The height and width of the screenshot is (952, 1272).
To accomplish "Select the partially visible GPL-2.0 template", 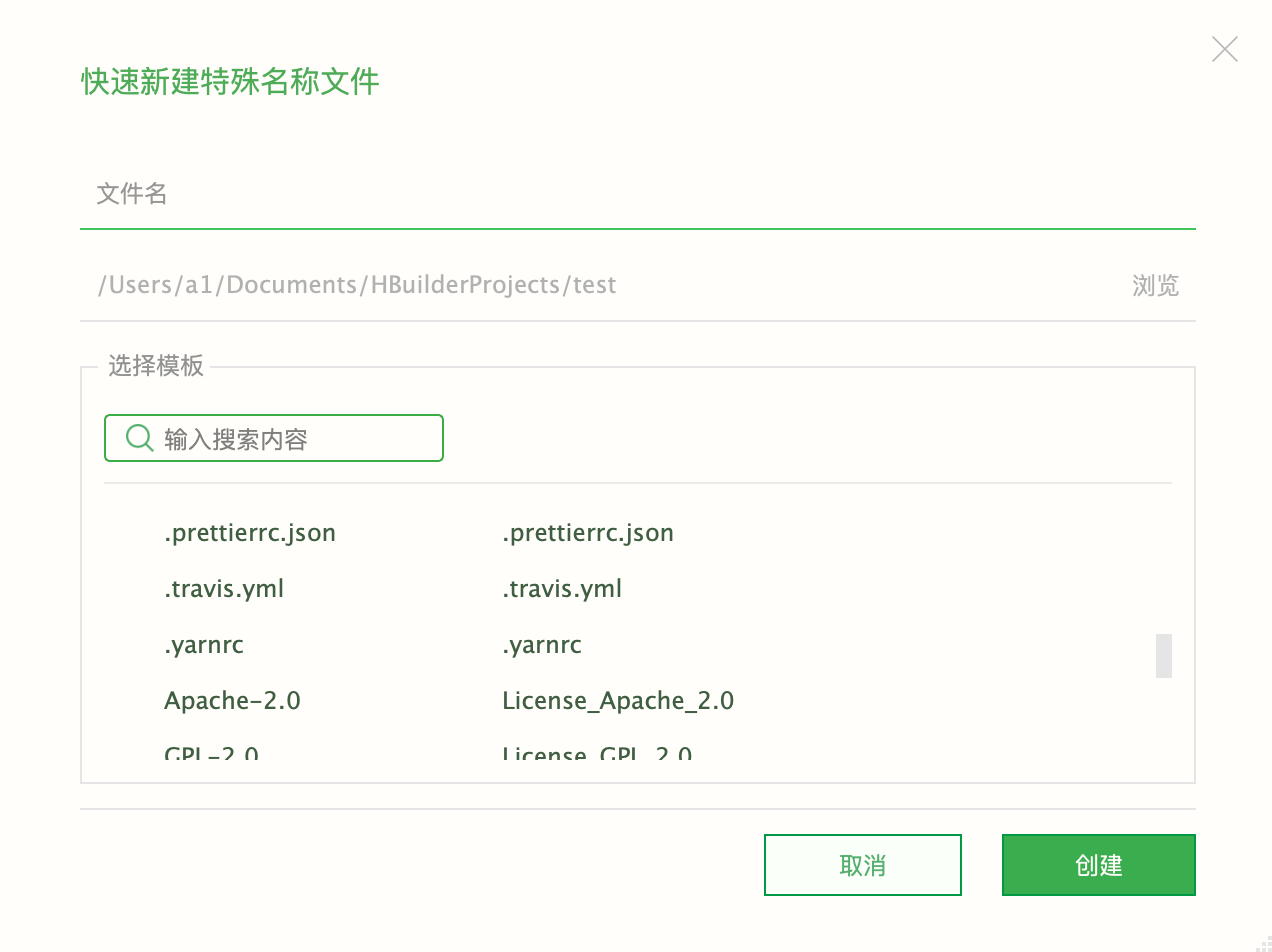I will click(x=212, y=752).
